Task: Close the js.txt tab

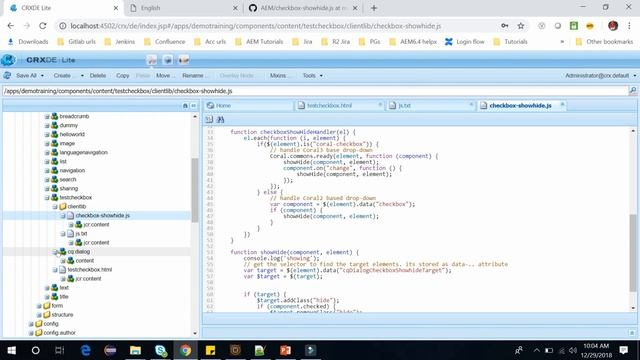Action: (x=471, y=105)
